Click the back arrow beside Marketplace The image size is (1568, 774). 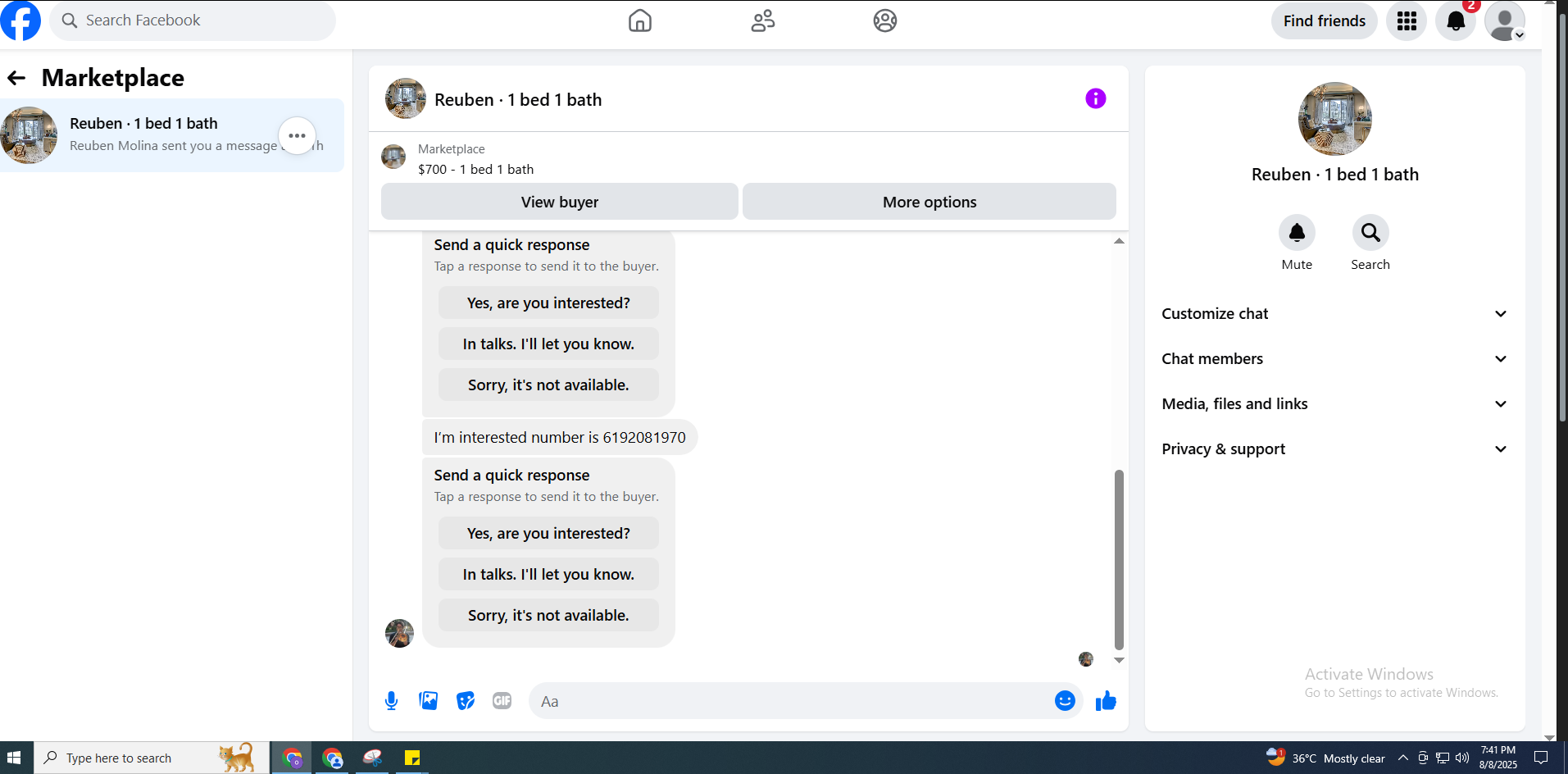coord(16,78)
